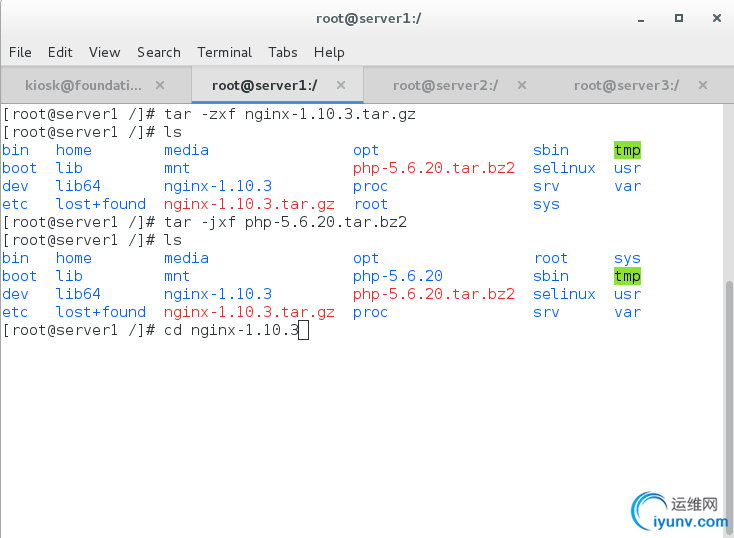Click 'sys' in first ls output

pos(546,204)
